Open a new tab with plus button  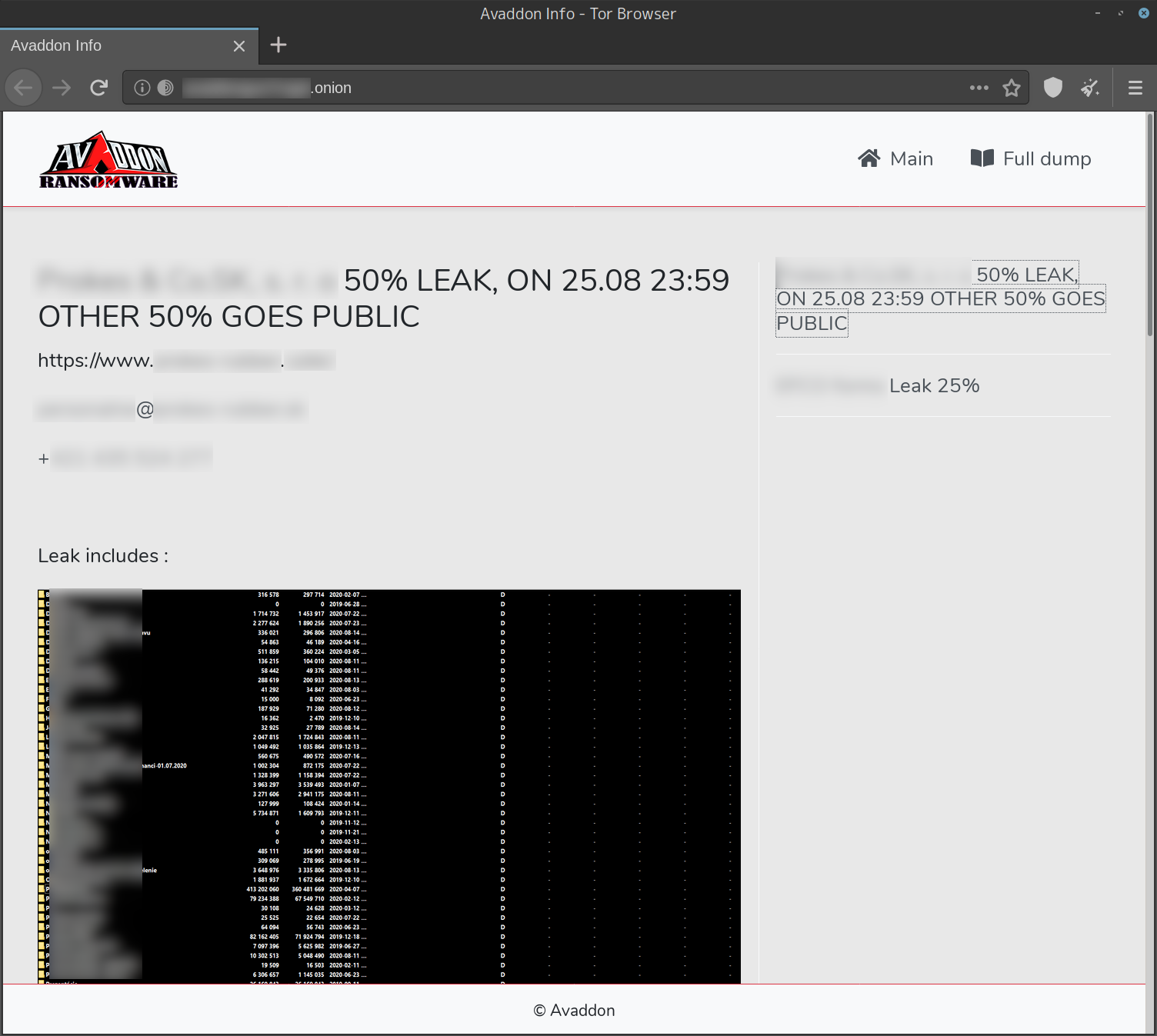point(278,45)
